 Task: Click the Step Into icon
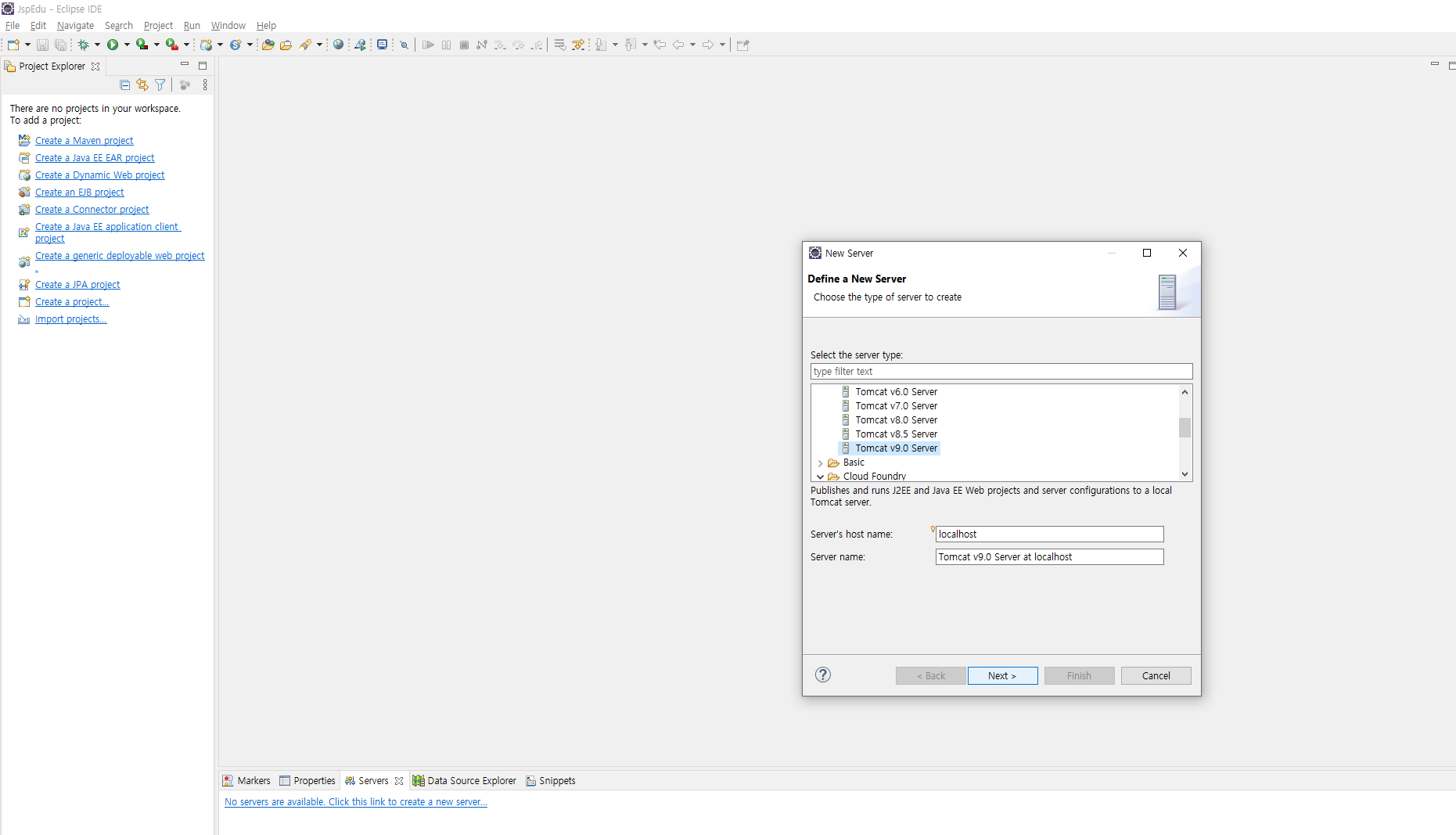point(500,45)
